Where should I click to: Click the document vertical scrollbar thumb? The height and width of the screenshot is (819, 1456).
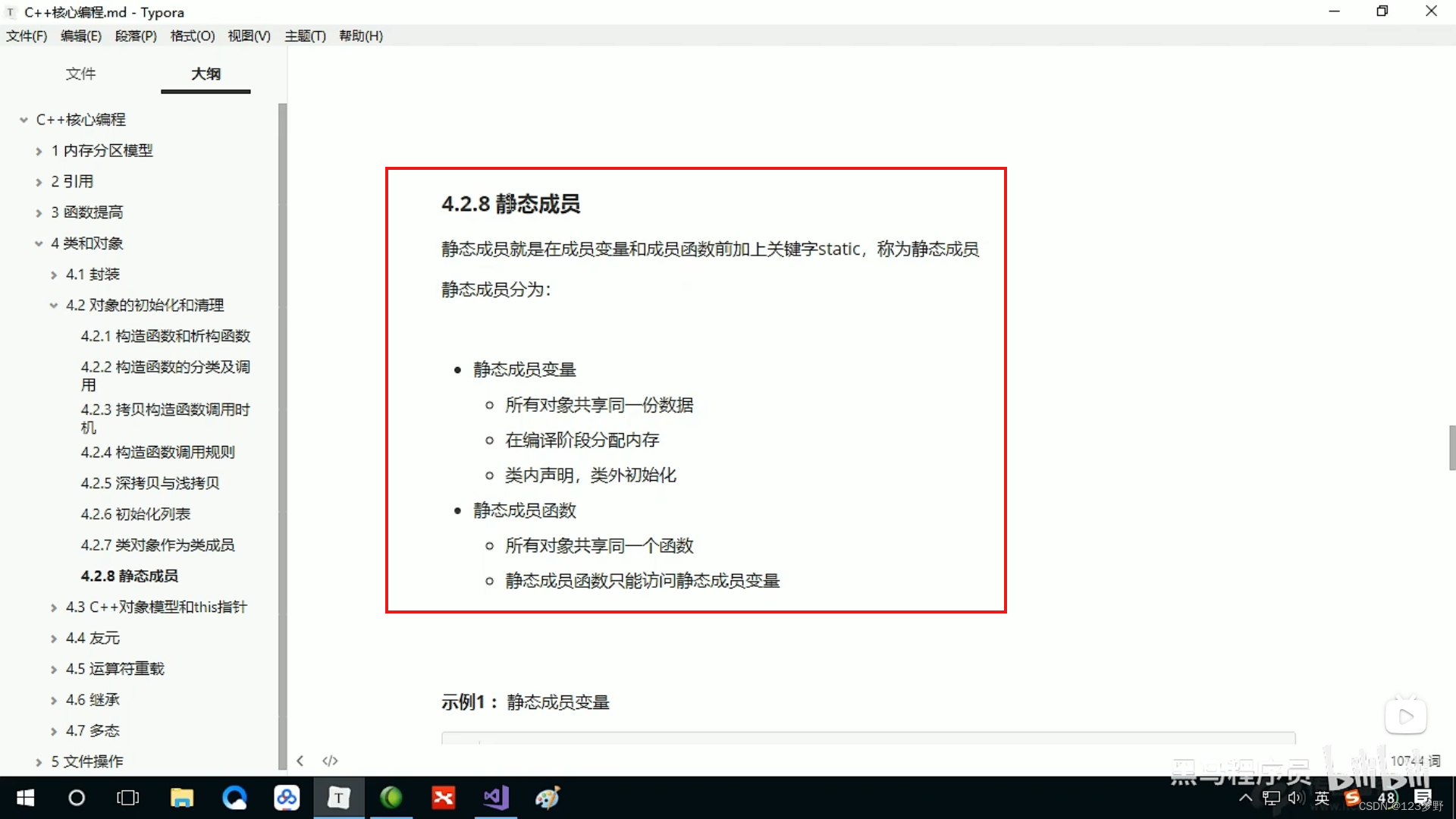1451,448
